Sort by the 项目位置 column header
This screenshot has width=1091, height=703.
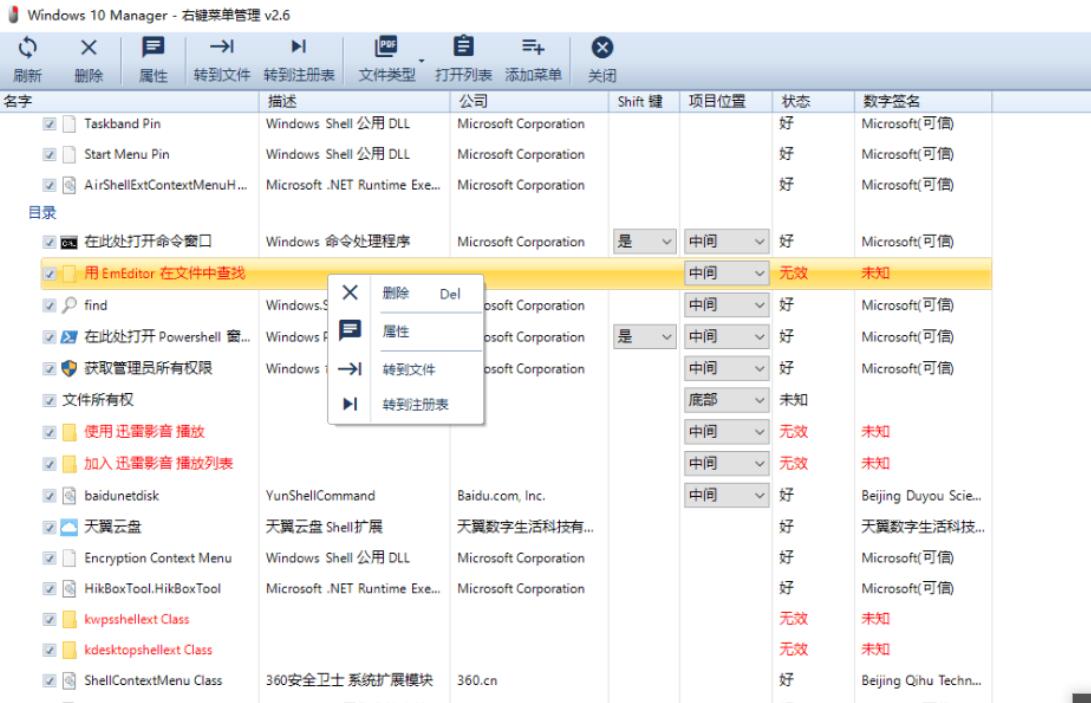726,102
